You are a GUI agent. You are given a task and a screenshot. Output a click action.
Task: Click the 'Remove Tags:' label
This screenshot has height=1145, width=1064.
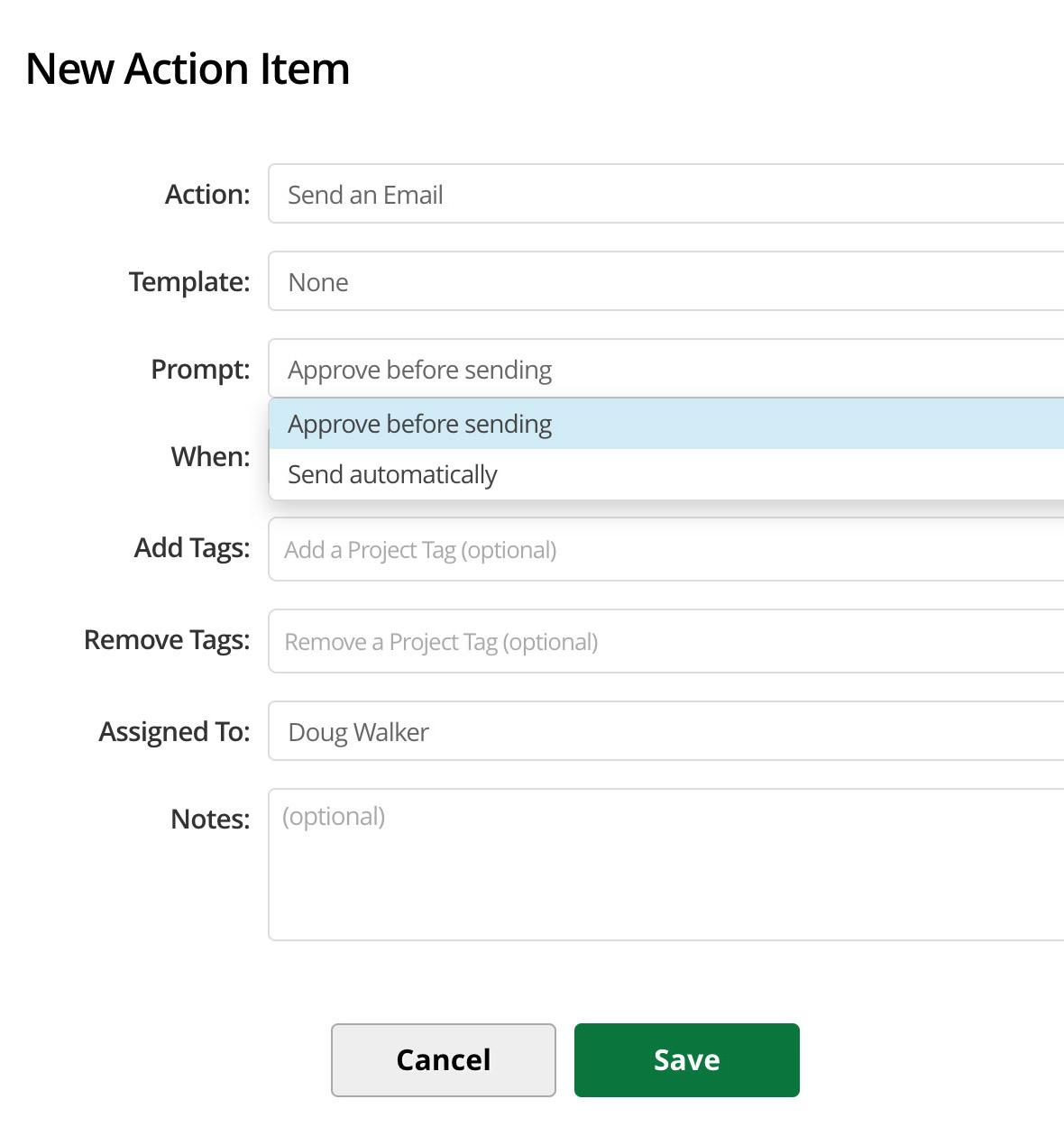click(167, 639)
